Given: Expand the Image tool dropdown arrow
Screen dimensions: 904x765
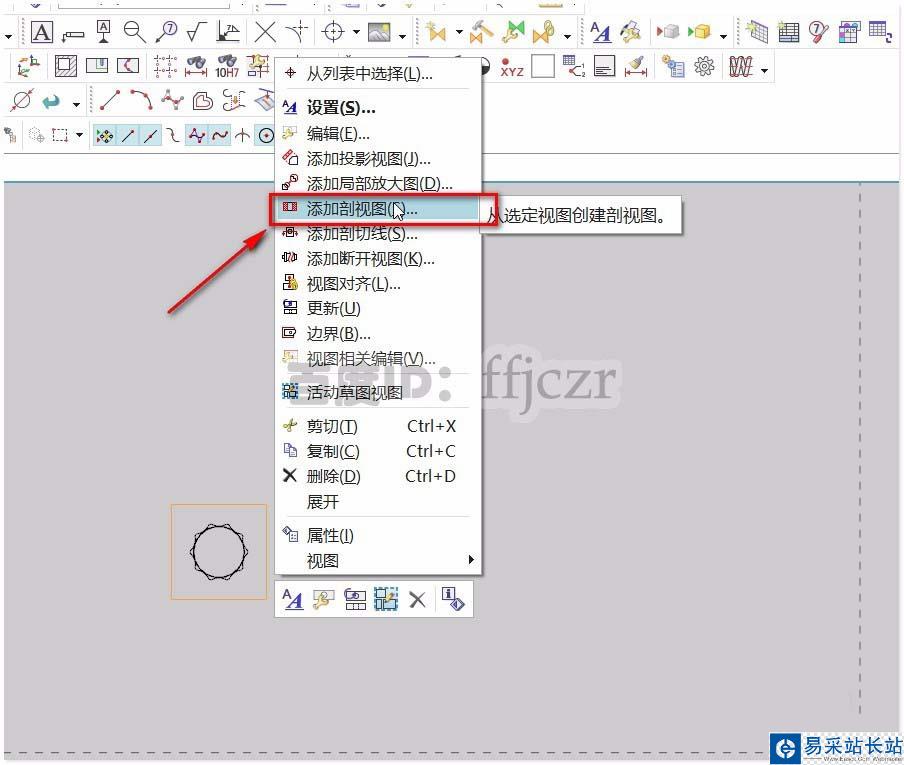Looking at the screenshot, I should point(402,35).
